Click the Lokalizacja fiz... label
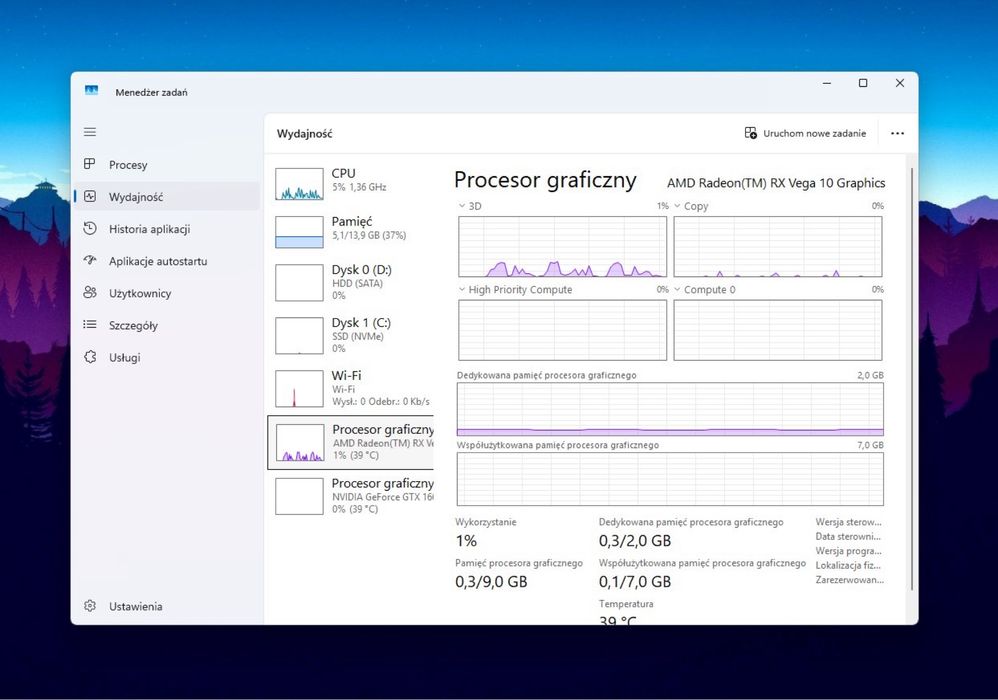Image resolution: width=998 pixels, height=700 pixels. [x=848, y=565]
